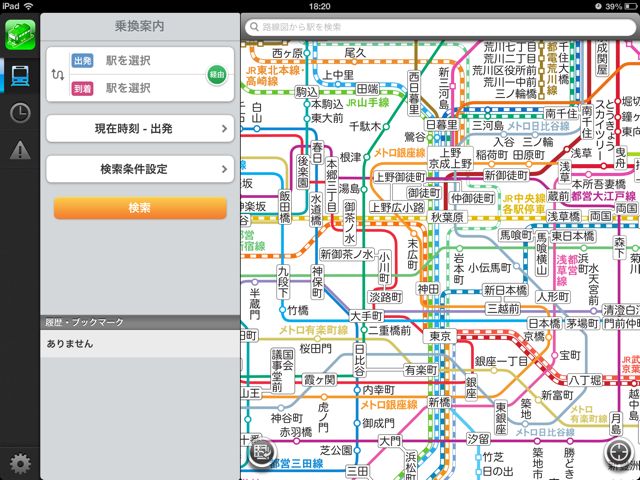Select 浅草橋 station on the map

pos(564,216)
